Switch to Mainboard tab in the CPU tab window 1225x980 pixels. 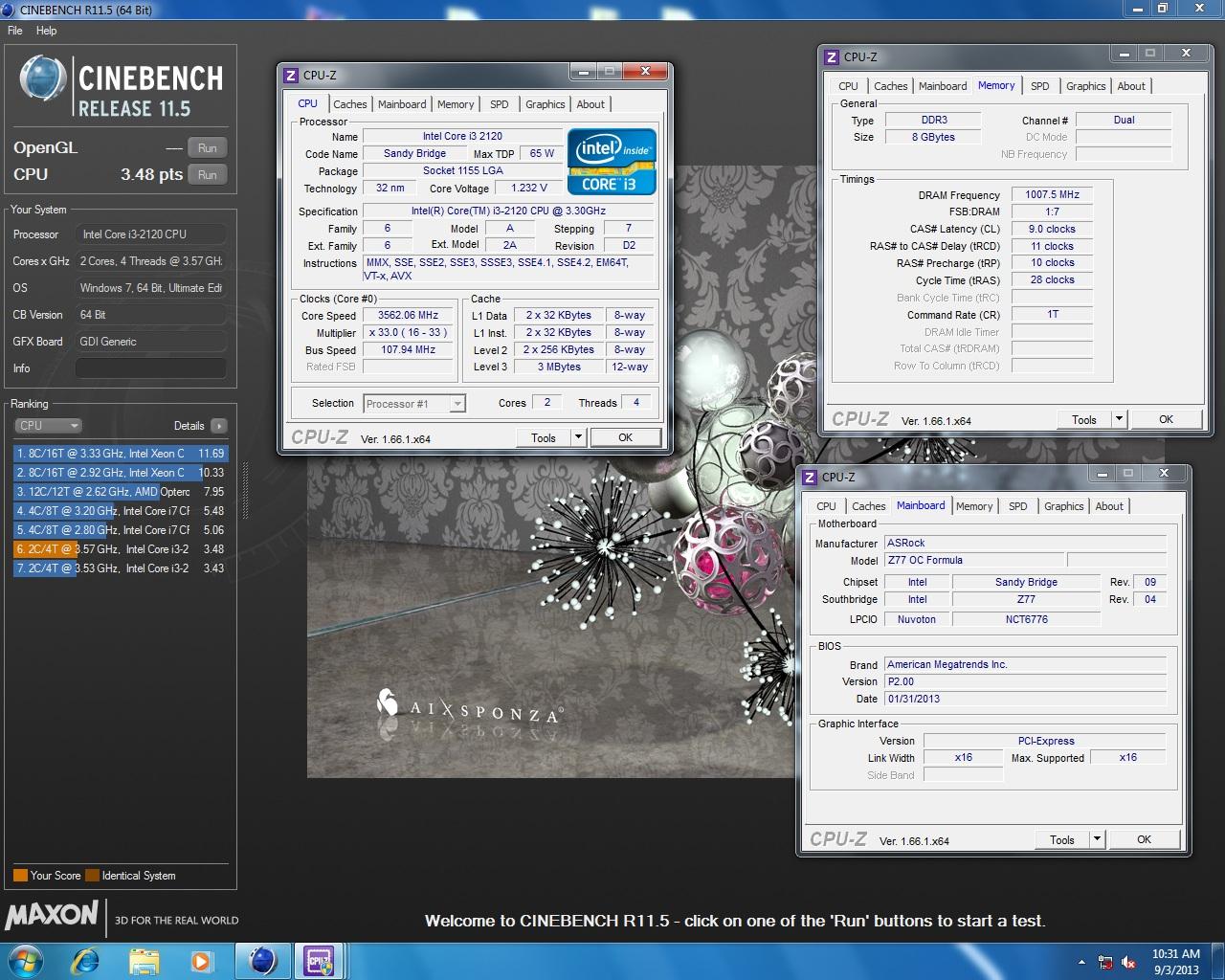[x=402, y=104]
